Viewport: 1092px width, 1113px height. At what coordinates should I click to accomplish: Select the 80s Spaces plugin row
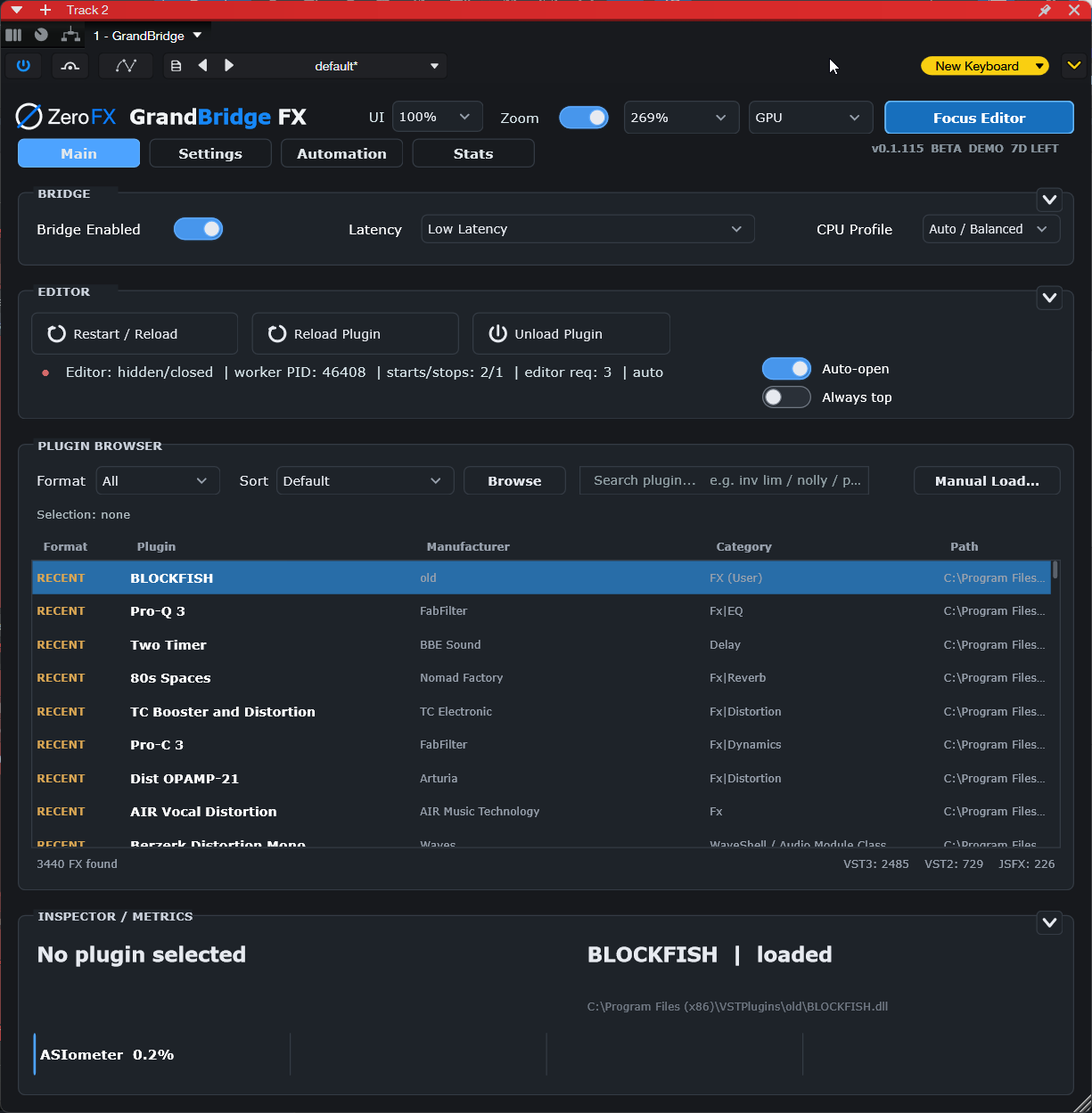(x=541, y=678)
